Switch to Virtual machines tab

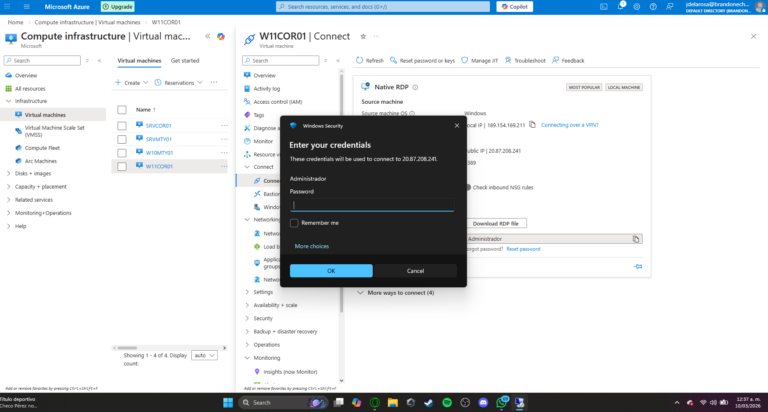point(139,61)
